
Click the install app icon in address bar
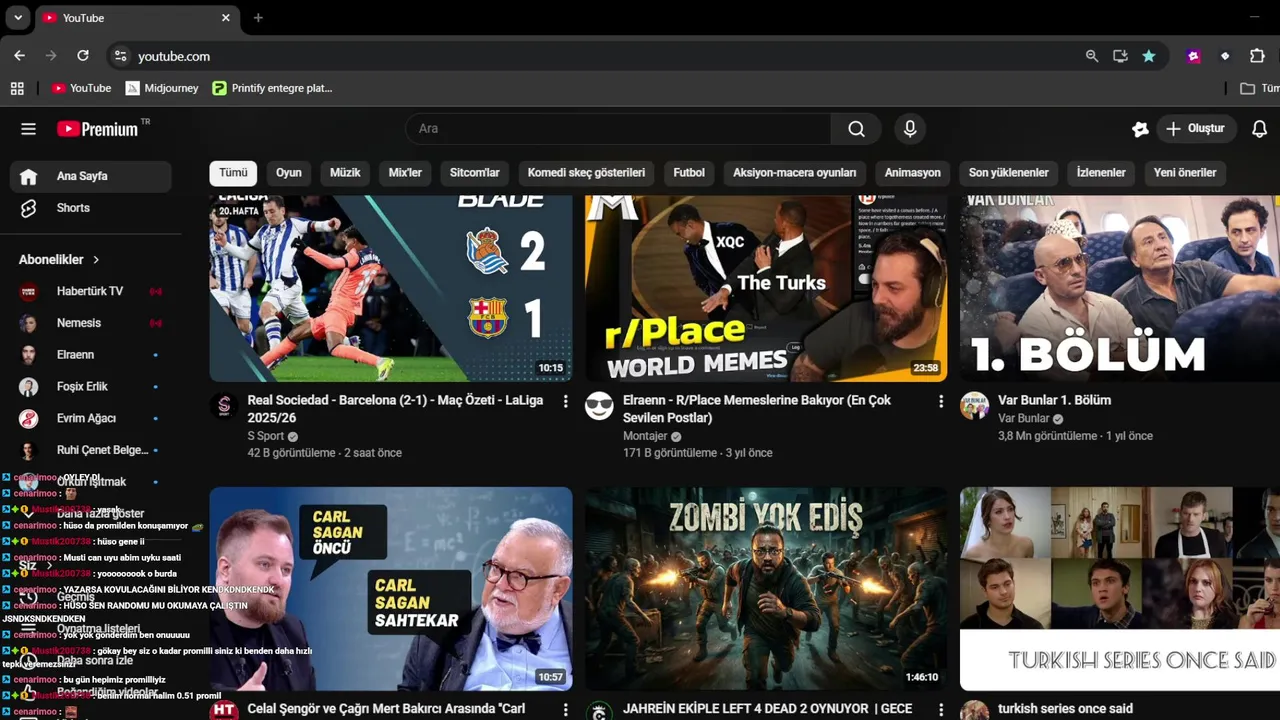click(x=1120, y=56)
